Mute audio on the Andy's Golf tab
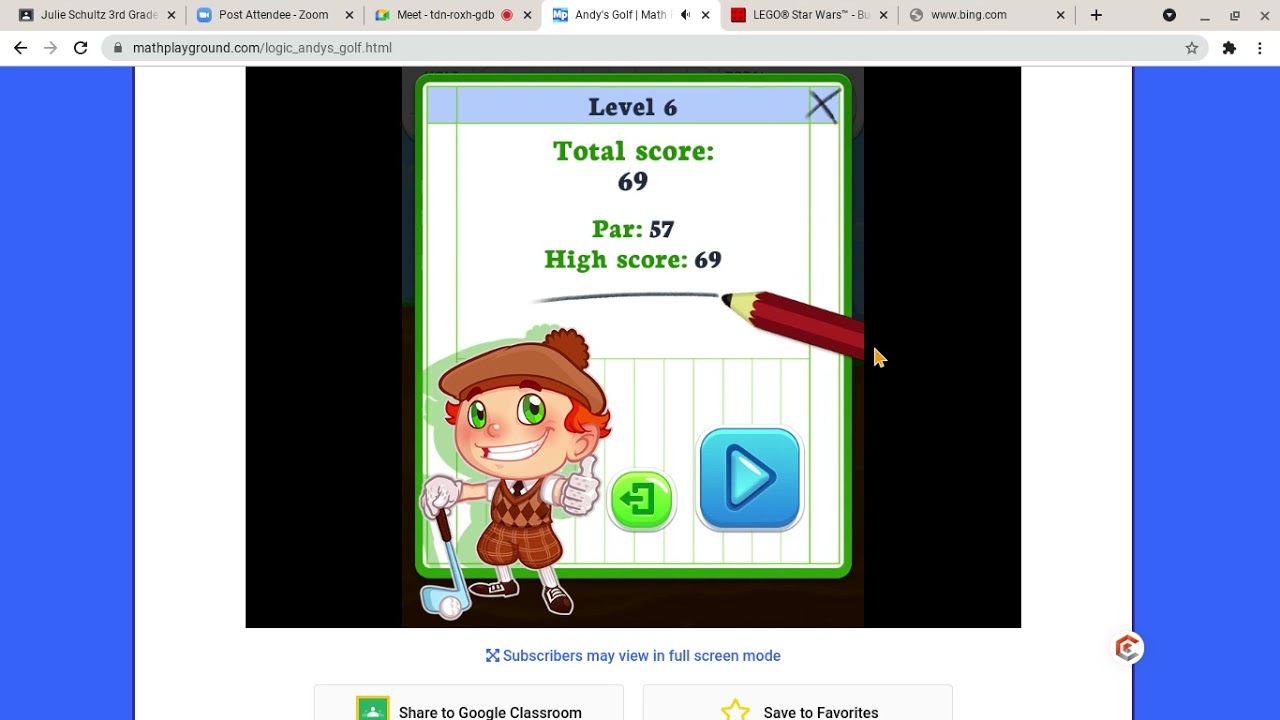1280x720 pixels. point(685,15)
